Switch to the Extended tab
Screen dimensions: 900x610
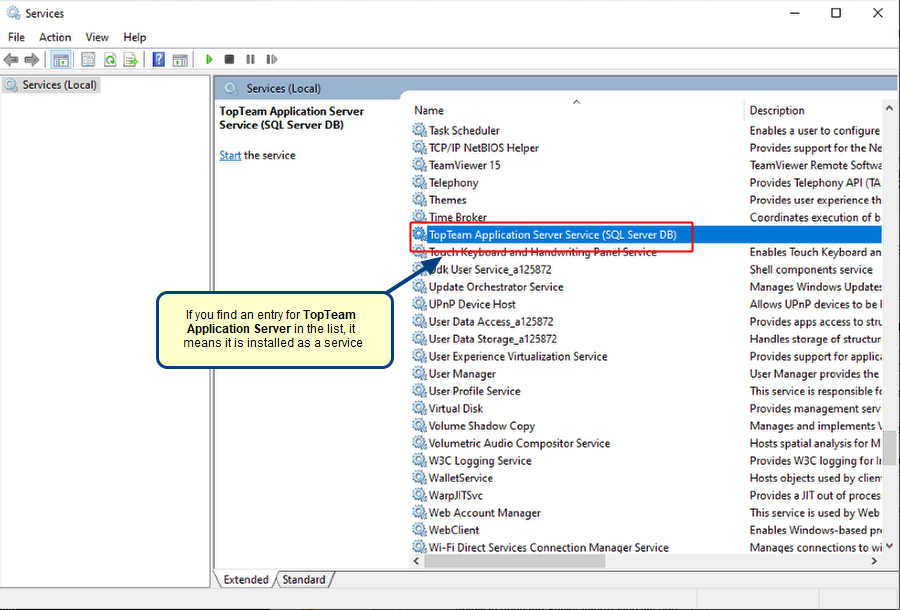pyautogui.click(x=246, y=580)
